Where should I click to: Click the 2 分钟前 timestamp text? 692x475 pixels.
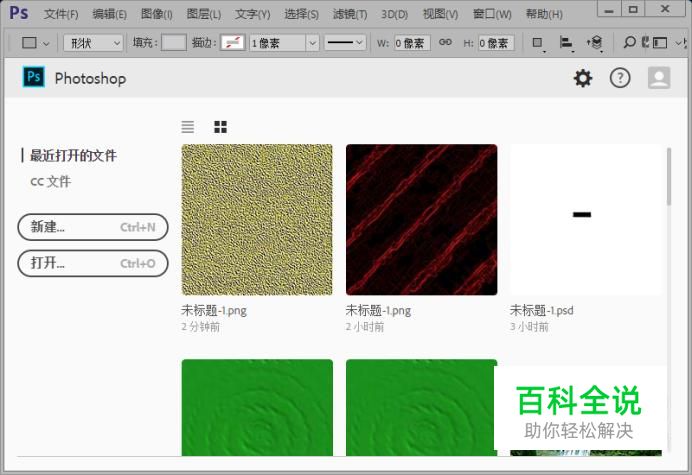[x=200, y=327]
